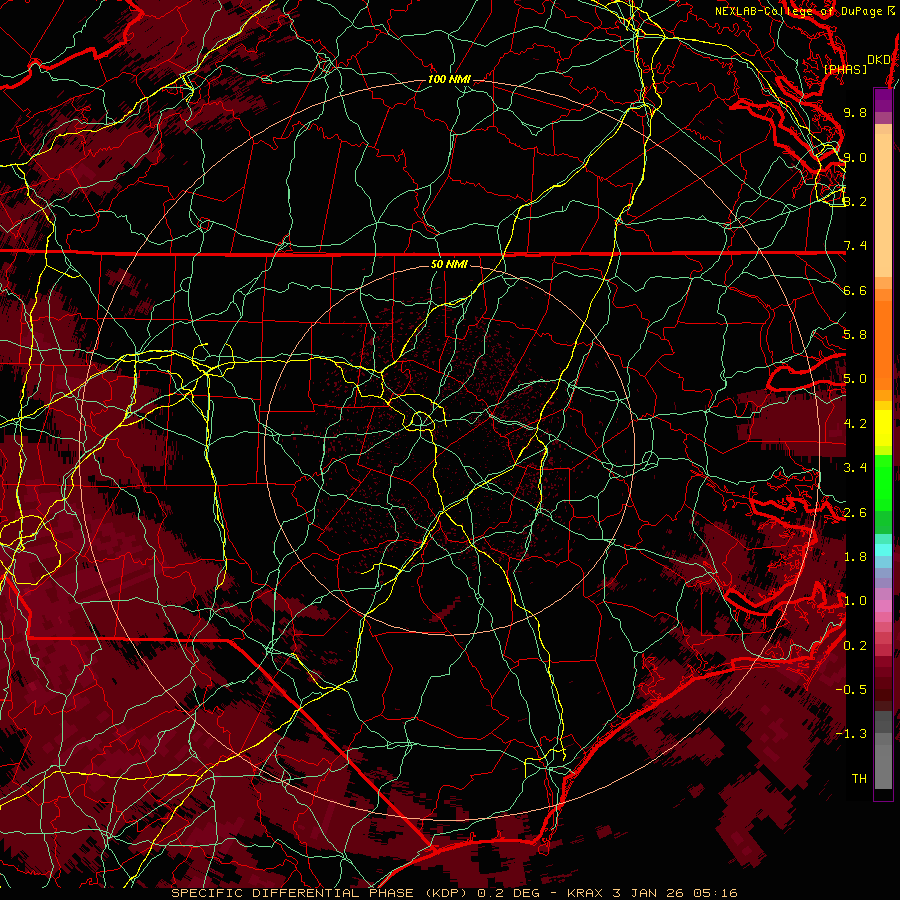The height and width of the screenshot is (900, 900).
Task: Pick the cyan segment of the color bar
Action: (x=883, y=550)
